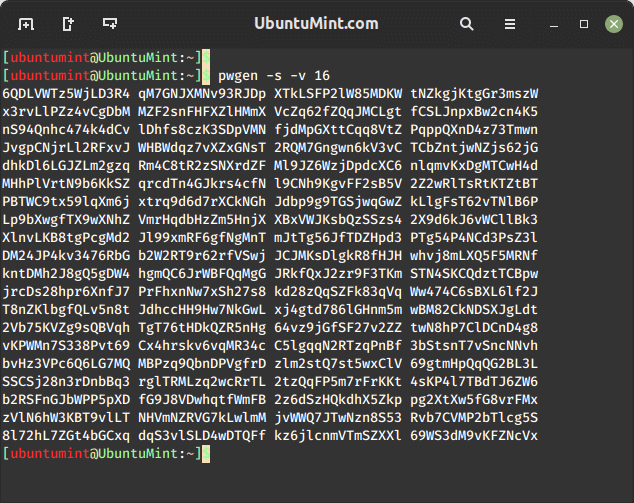Click the password dhkDl6LGJZLm2gzq
This screenshot has width=634, height=503.
click(66, 166)
